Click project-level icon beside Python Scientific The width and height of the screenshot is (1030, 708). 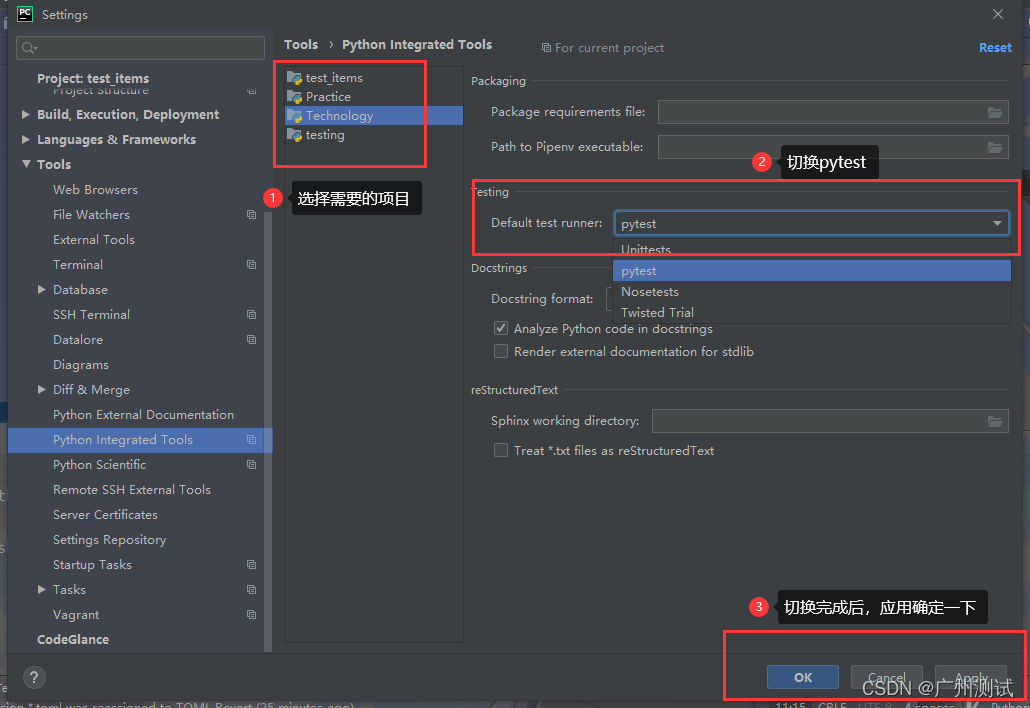(x=251, y=464)
